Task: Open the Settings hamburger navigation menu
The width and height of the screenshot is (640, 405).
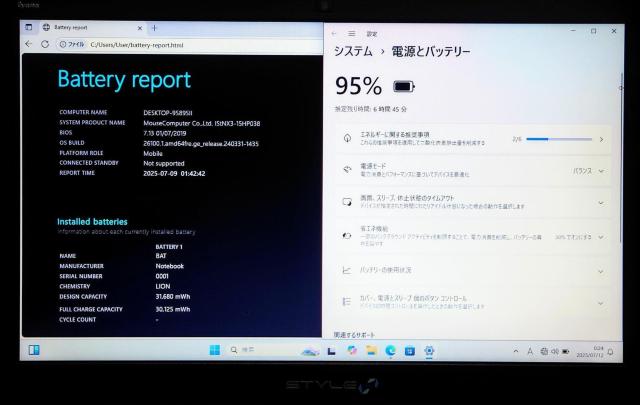Action: click(x=351, y=33)
